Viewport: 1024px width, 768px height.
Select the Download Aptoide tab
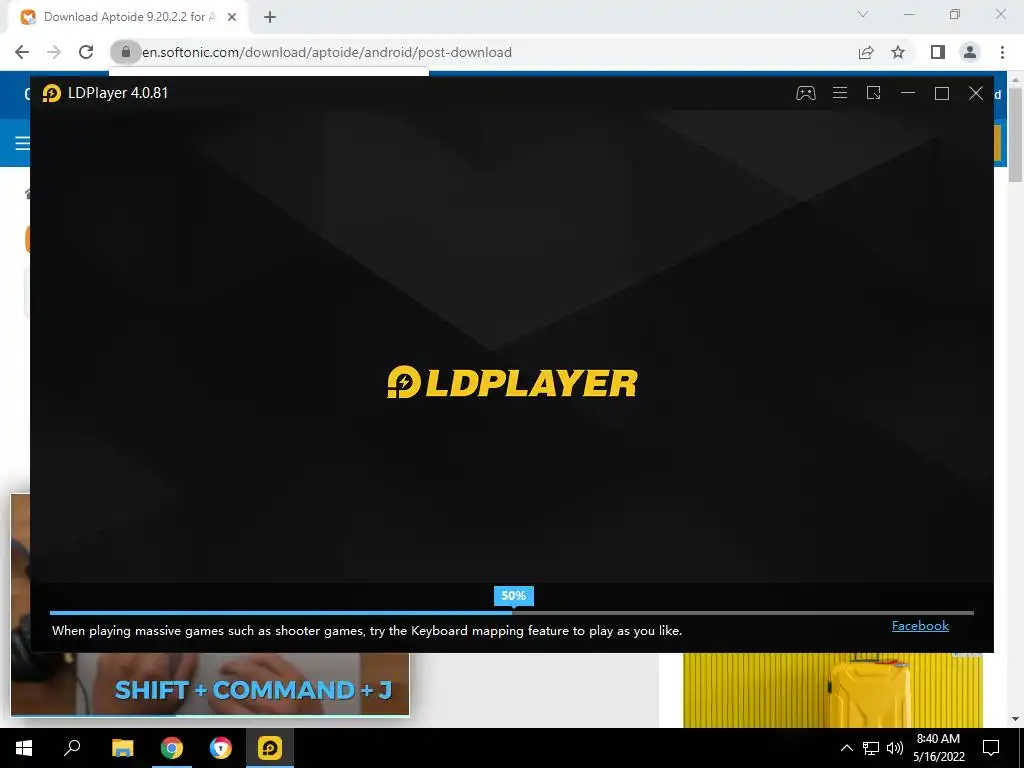[127, 17]
